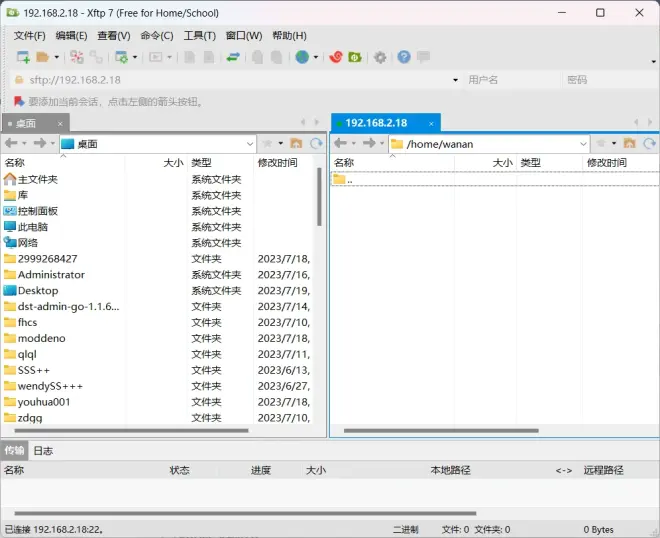The height and width of the screenshot is (538, 660).
Task: Click the Open Session folder icon
Action: 42,57
